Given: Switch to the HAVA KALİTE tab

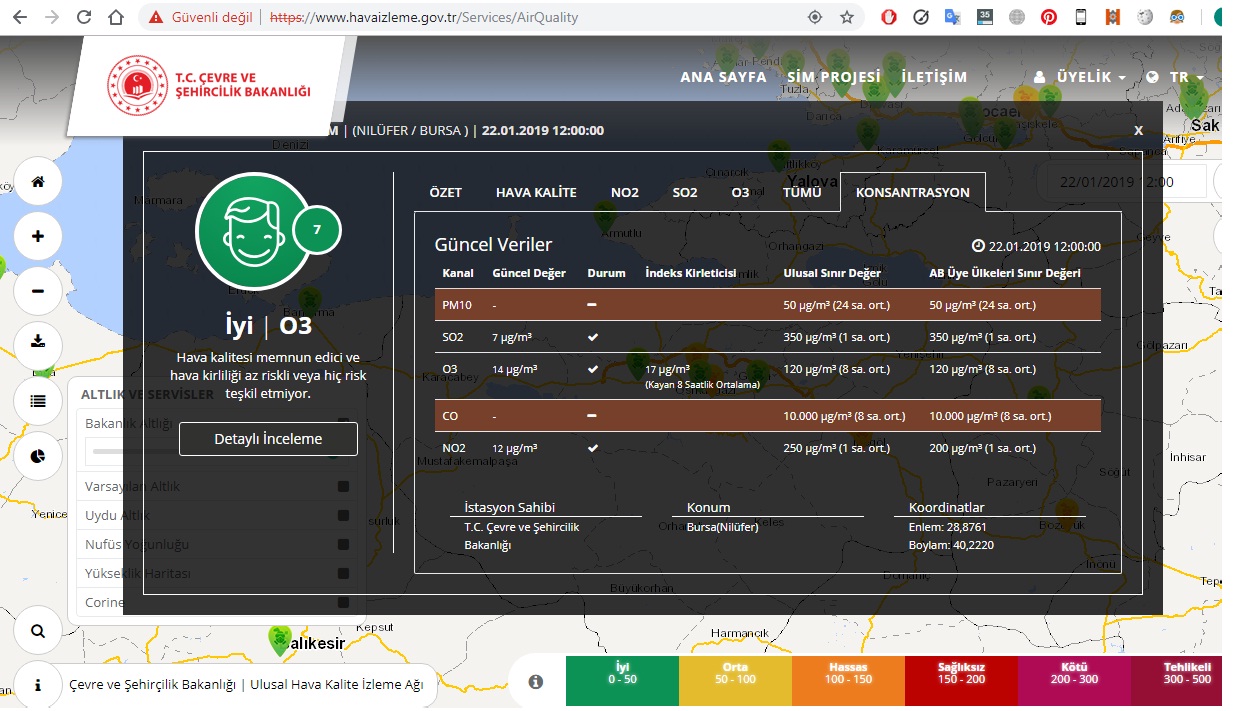Looking at the screenshot, I should pyautogui.click(x=536, y=192).
